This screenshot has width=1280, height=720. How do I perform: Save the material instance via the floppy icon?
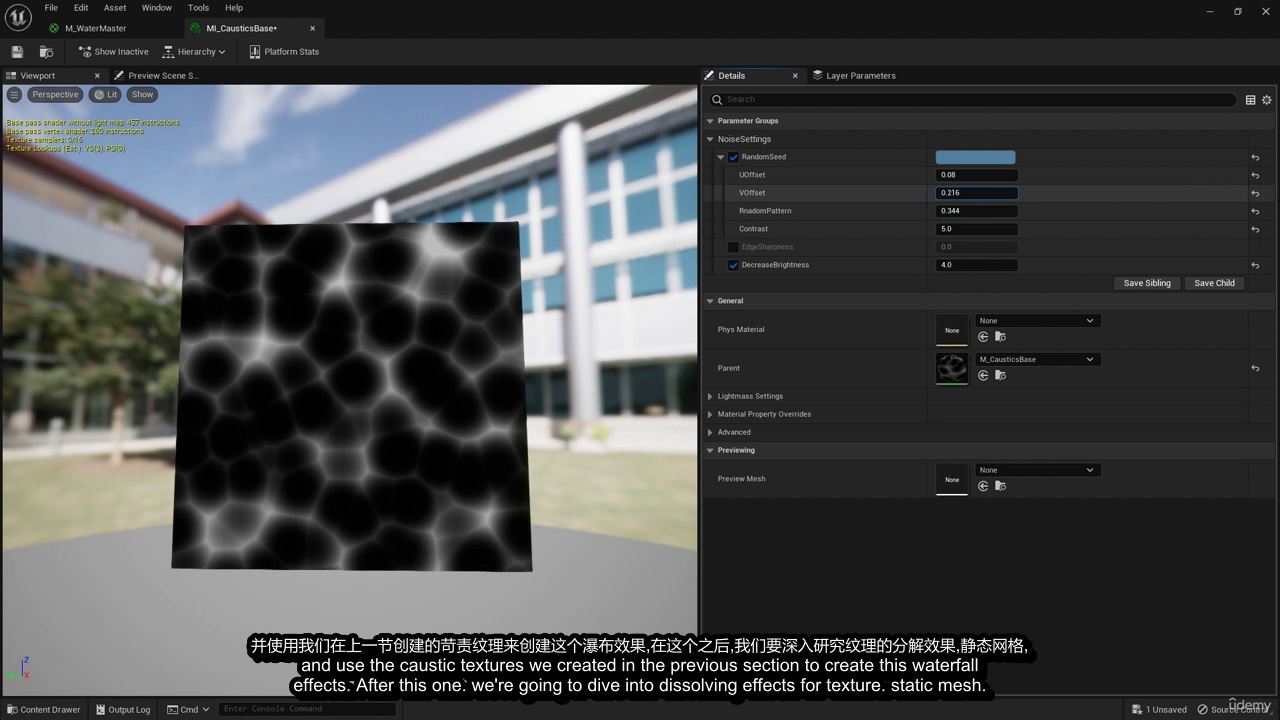pos(17,52)
